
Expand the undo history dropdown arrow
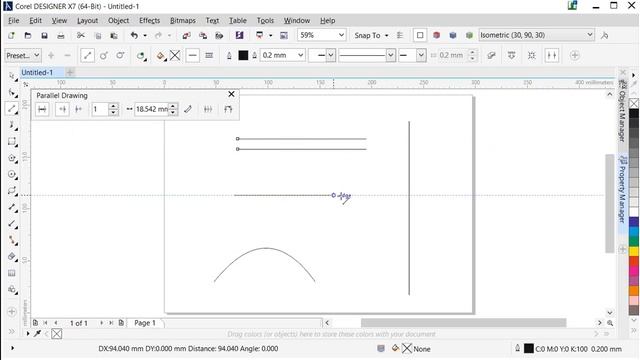[144, 36]
